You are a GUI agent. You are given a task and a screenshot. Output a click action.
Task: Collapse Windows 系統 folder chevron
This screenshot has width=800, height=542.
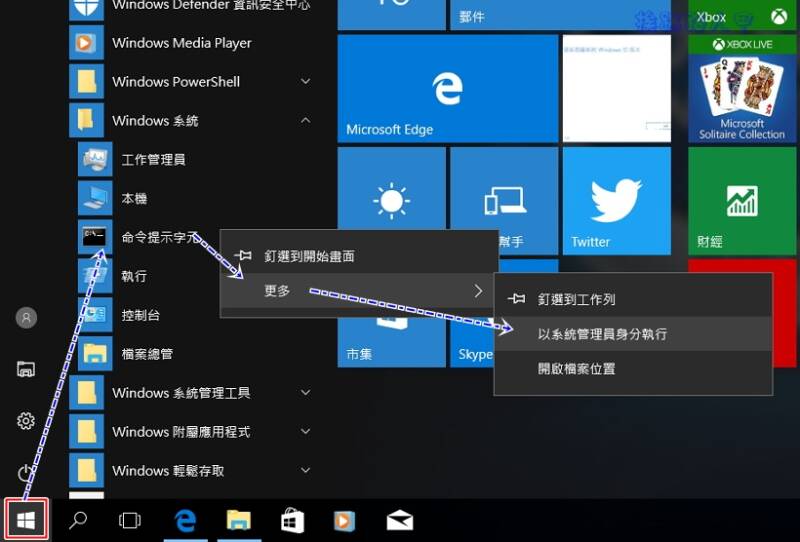(x=305, y=120)
